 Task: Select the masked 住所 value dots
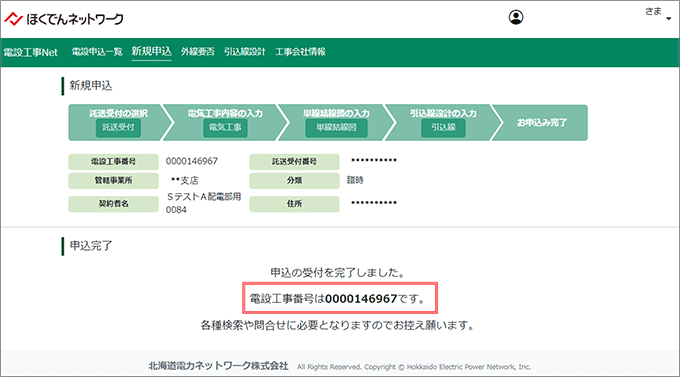[x=374, y=203]
